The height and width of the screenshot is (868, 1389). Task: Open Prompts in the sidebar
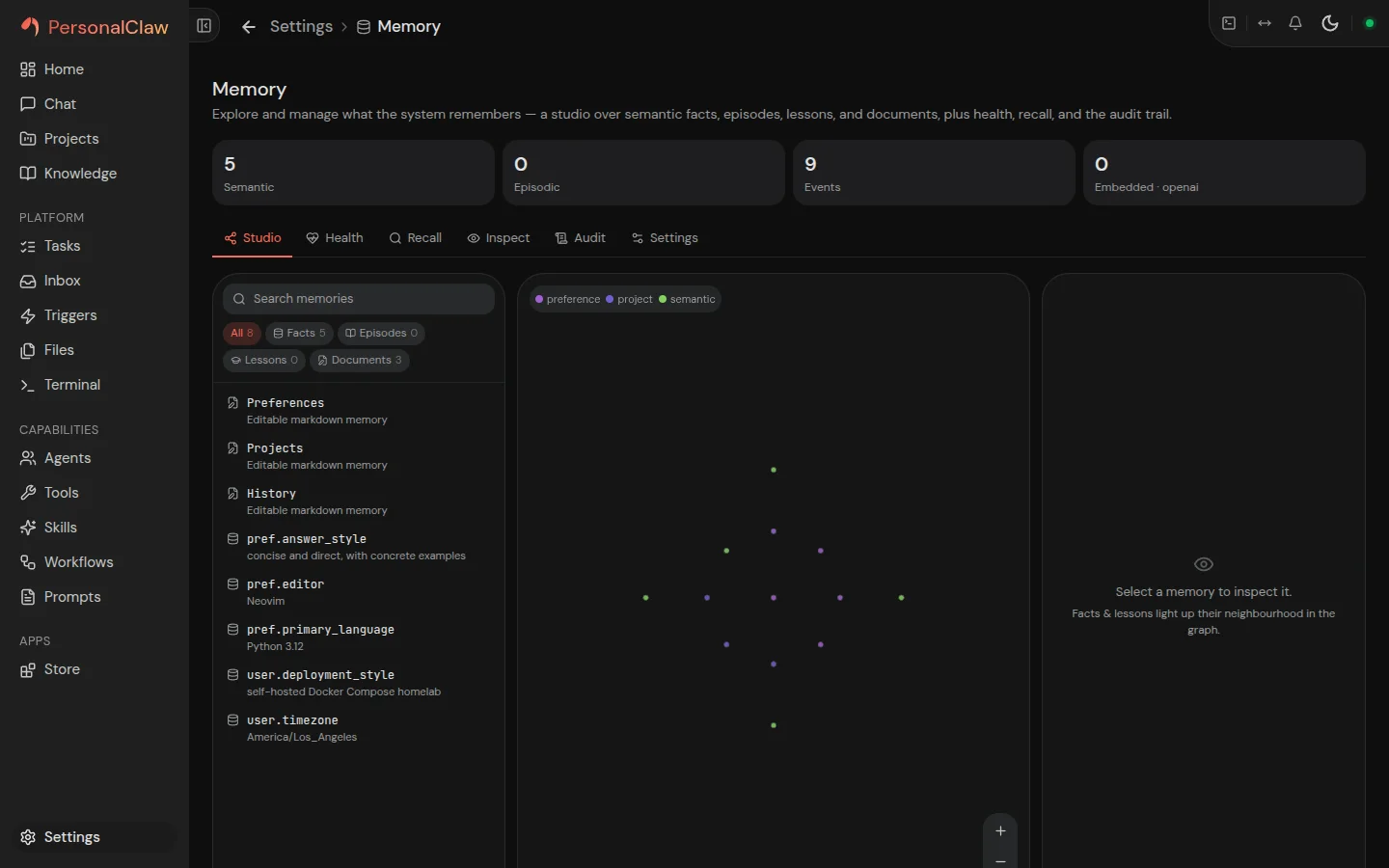click(x=95, y=597)
